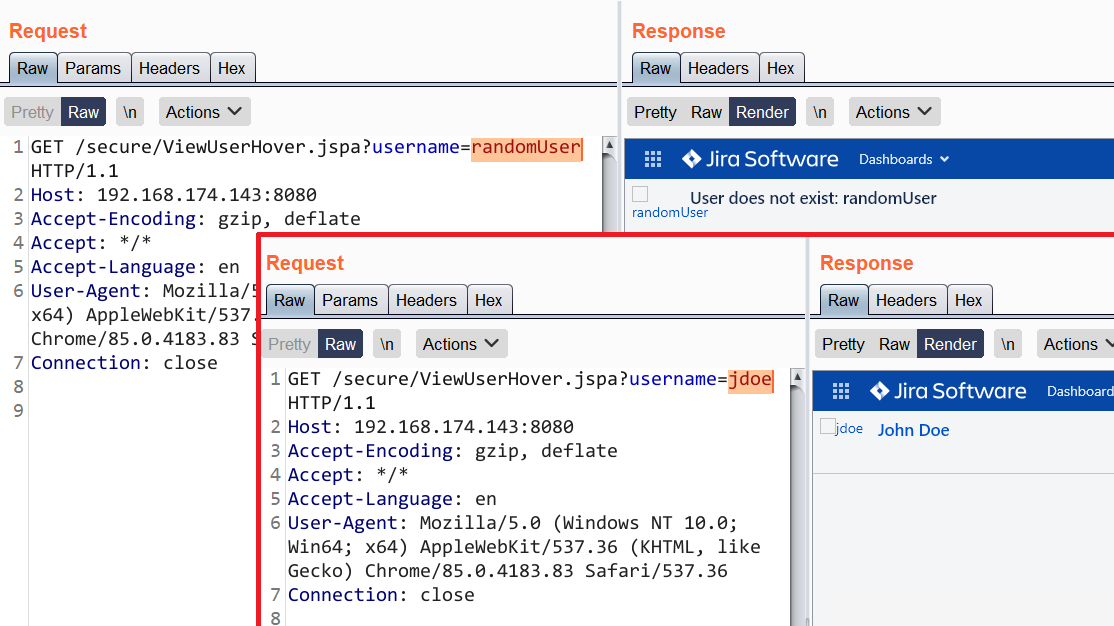1114x626 pixels.
Task: Open the app switcher grid icon in upper Jira response
Action: 652,159
